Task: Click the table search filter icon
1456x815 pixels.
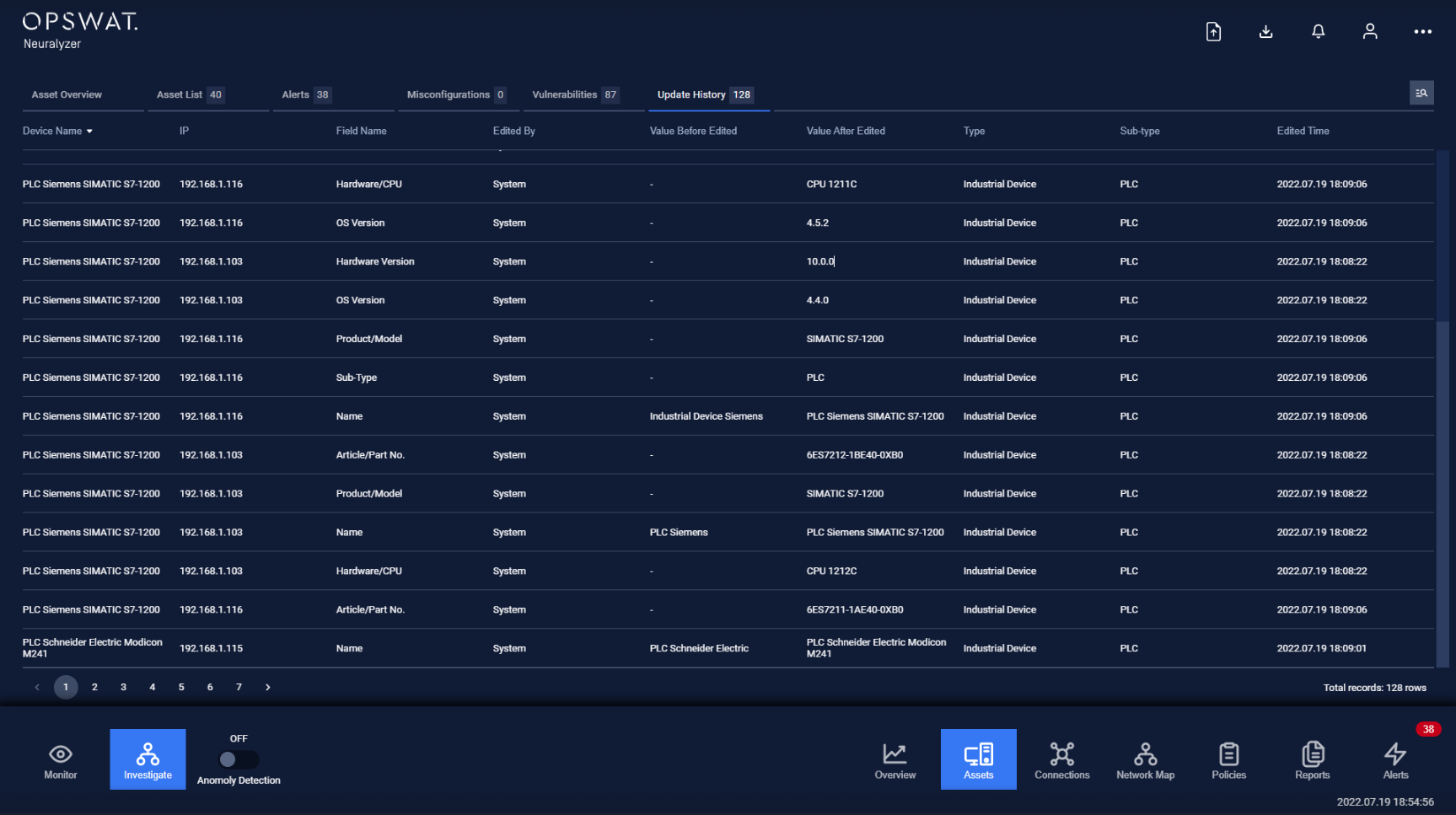Action: (x=1421, y=93)
